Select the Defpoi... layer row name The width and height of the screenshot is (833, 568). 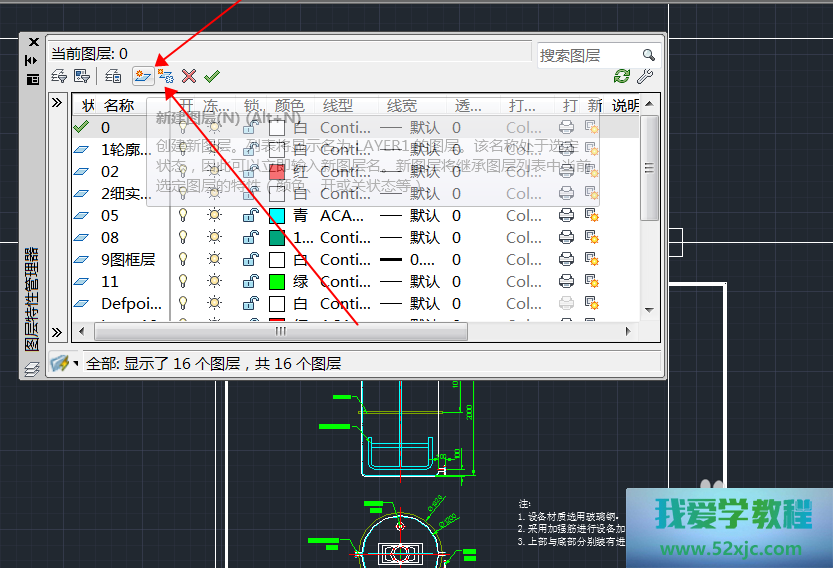pos(124,304)
